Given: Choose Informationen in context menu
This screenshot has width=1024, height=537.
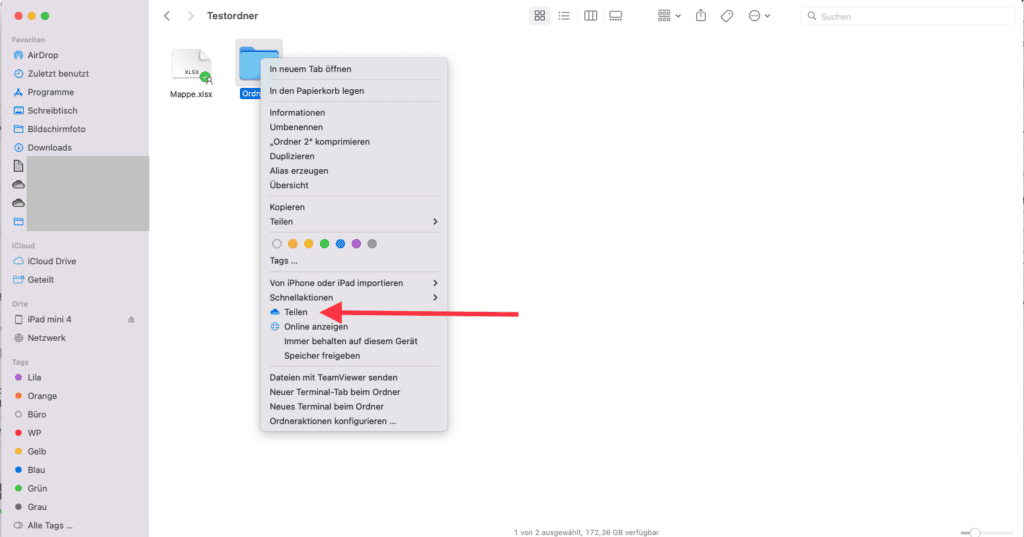Looking at the screenshot, I should pyautogui.click(x=354, y=112).
